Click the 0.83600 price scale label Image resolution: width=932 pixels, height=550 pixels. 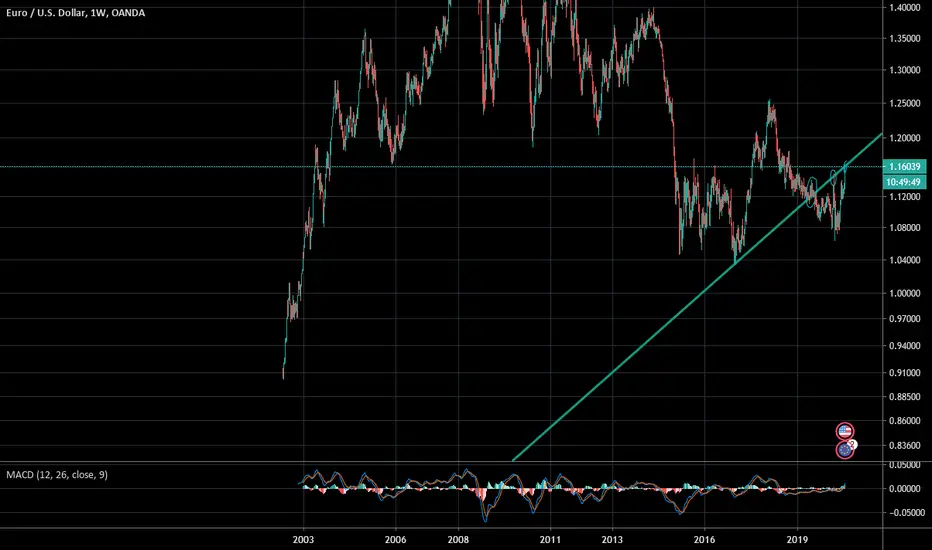905,445
